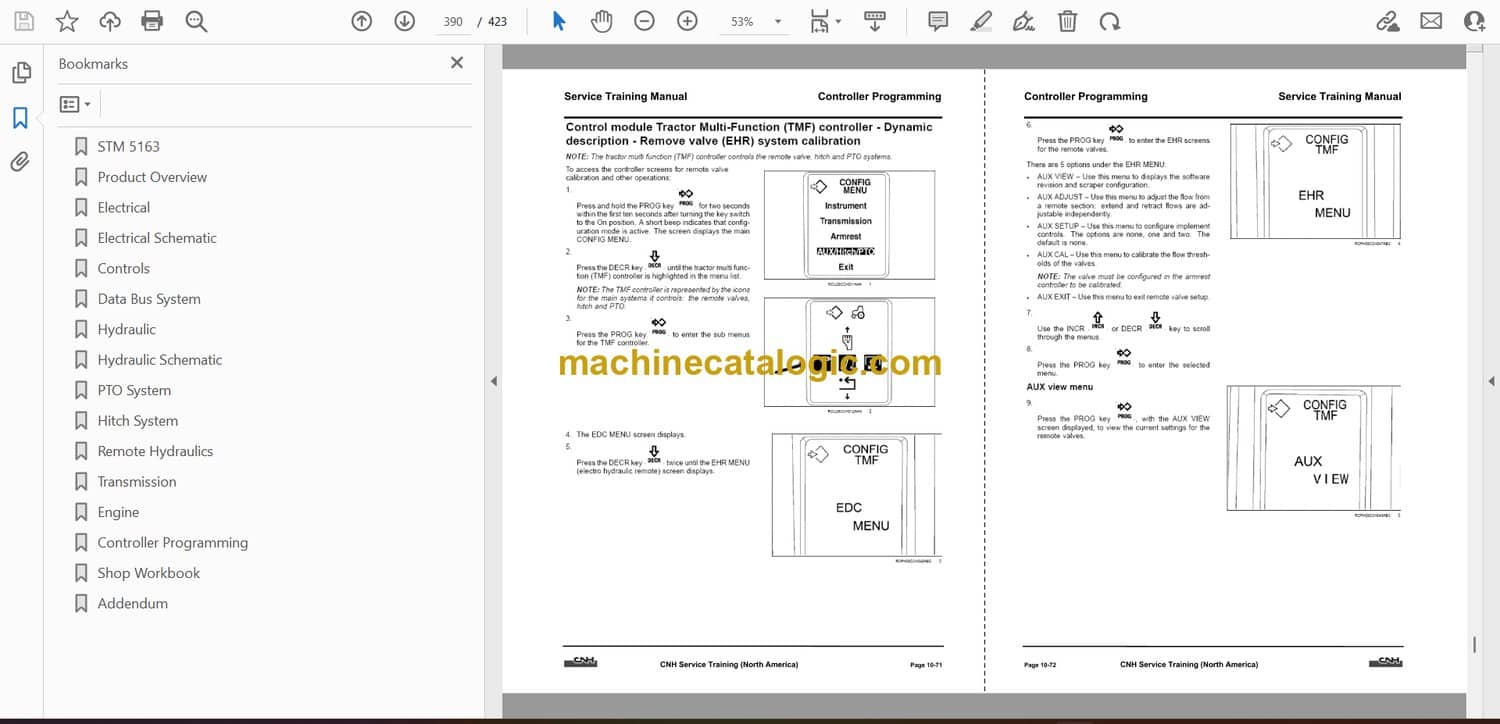The width and height of the screenshot is (1500, 724).
Task: Open the STM 5163 bookmark
Action: point(128,147)
